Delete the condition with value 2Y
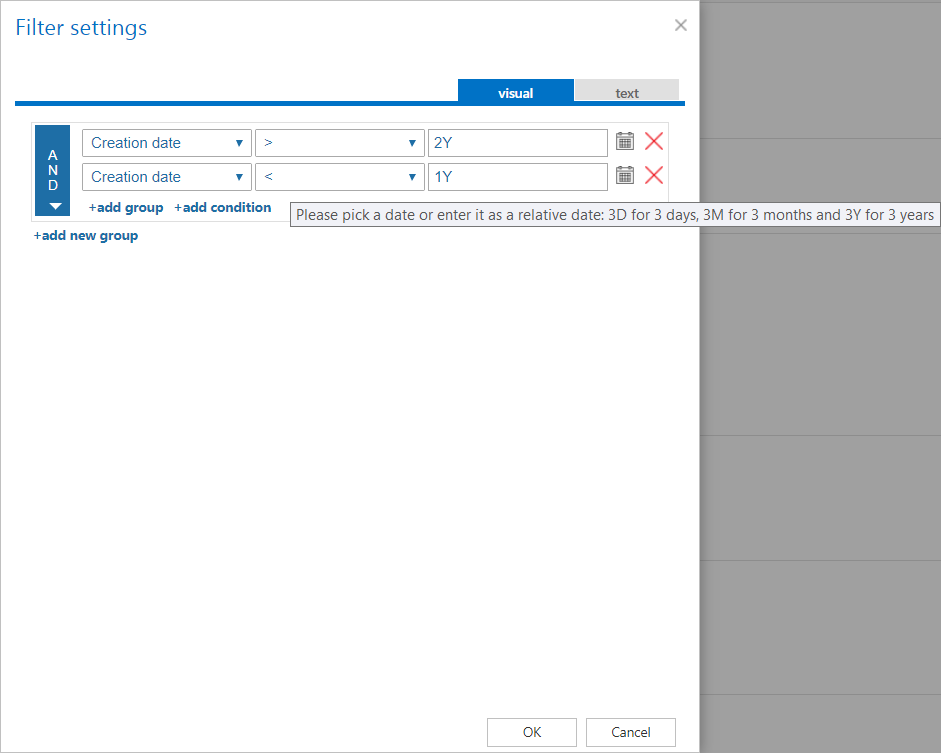The image size is (941, 753). (654, 142)
